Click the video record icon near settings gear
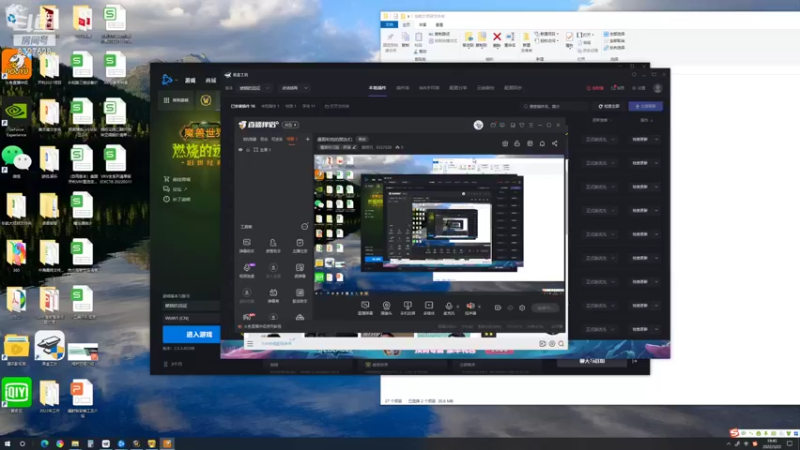Image resolution: width=800 pixels, height=450 pixels. click(x=498, y=308)
